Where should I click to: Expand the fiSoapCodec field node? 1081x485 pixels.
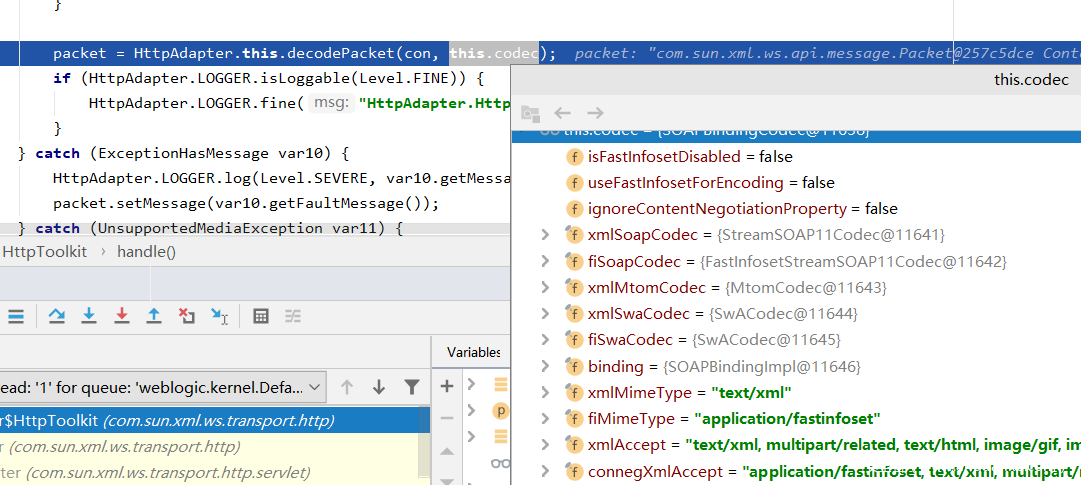pos(545,261)
